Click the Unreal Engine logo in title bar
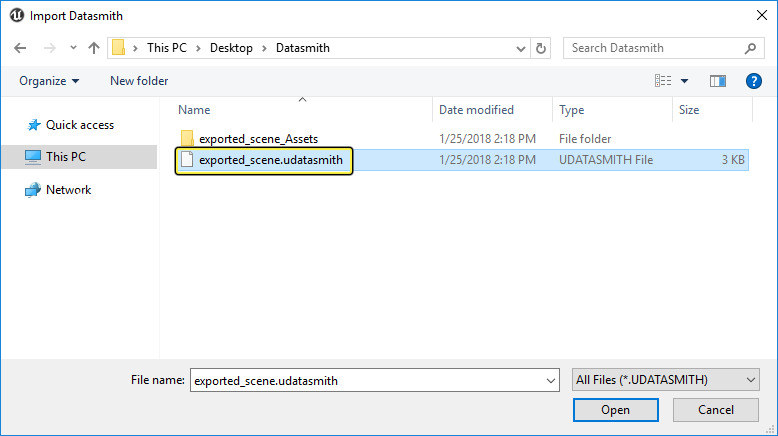 [17, 15]
